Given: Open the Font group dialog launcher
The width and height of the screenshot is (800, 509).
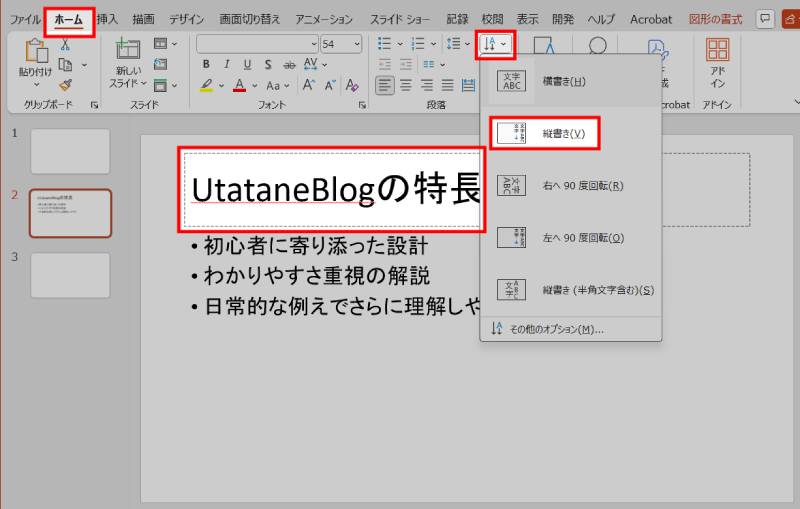Looking at the screenshot, I should [362, 105].
